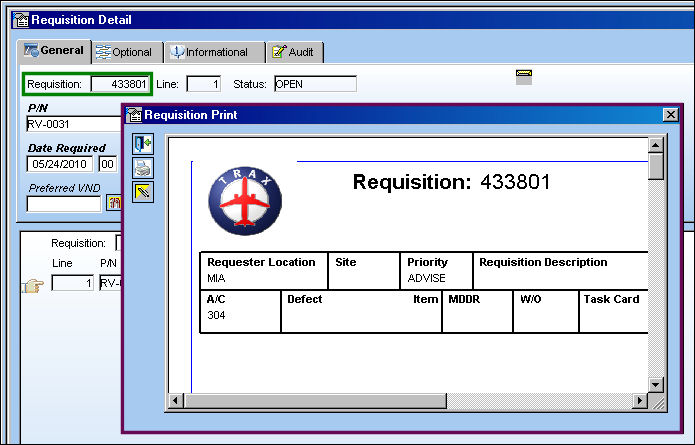Screen dimensions: 695x445
Task: Click the vendor lookup icon beside Preferred VND
Action: coord(114,203)
